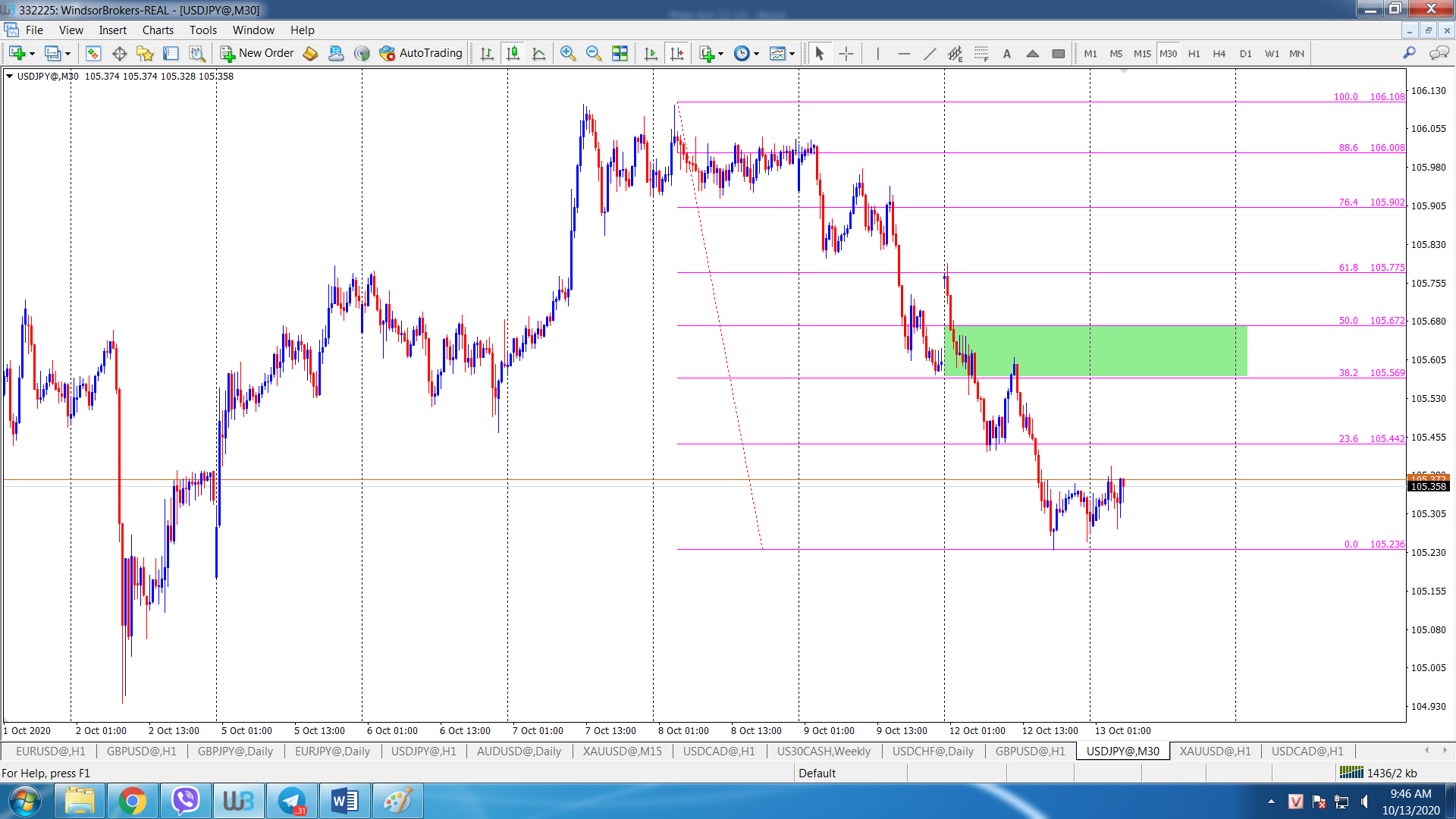Open the chat bubbles icon
Viewport: 1456px width, 819px height.
tap(1439, 53)
